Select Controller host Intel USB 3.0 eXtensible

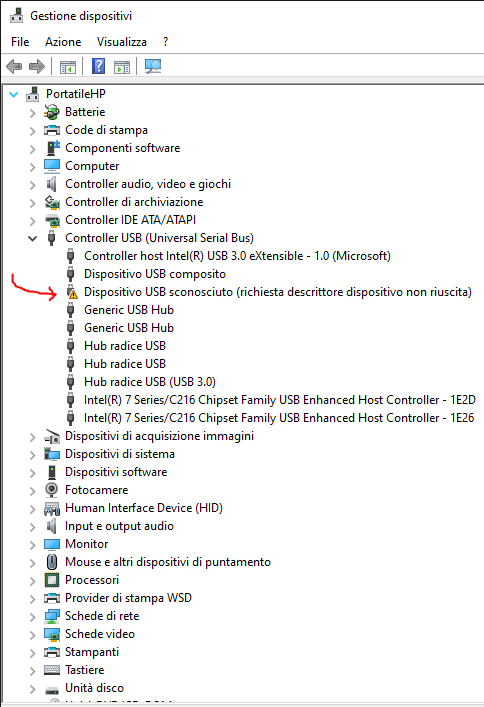(x=237, y=256)
